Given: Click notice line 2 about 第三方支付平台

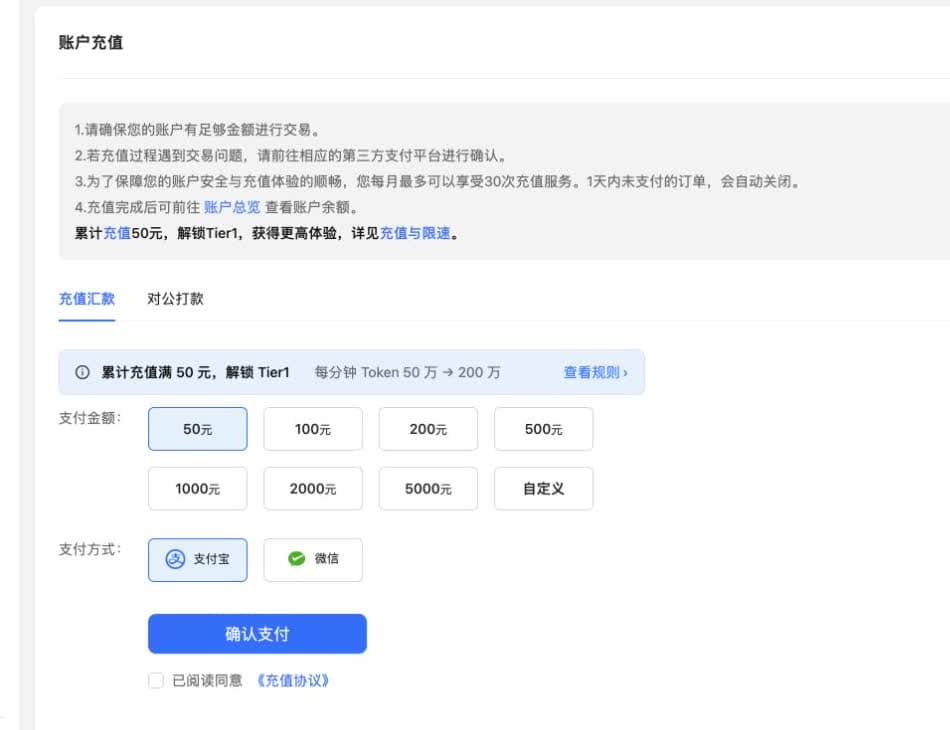Looking at the screenshot, I should [290, 156].
